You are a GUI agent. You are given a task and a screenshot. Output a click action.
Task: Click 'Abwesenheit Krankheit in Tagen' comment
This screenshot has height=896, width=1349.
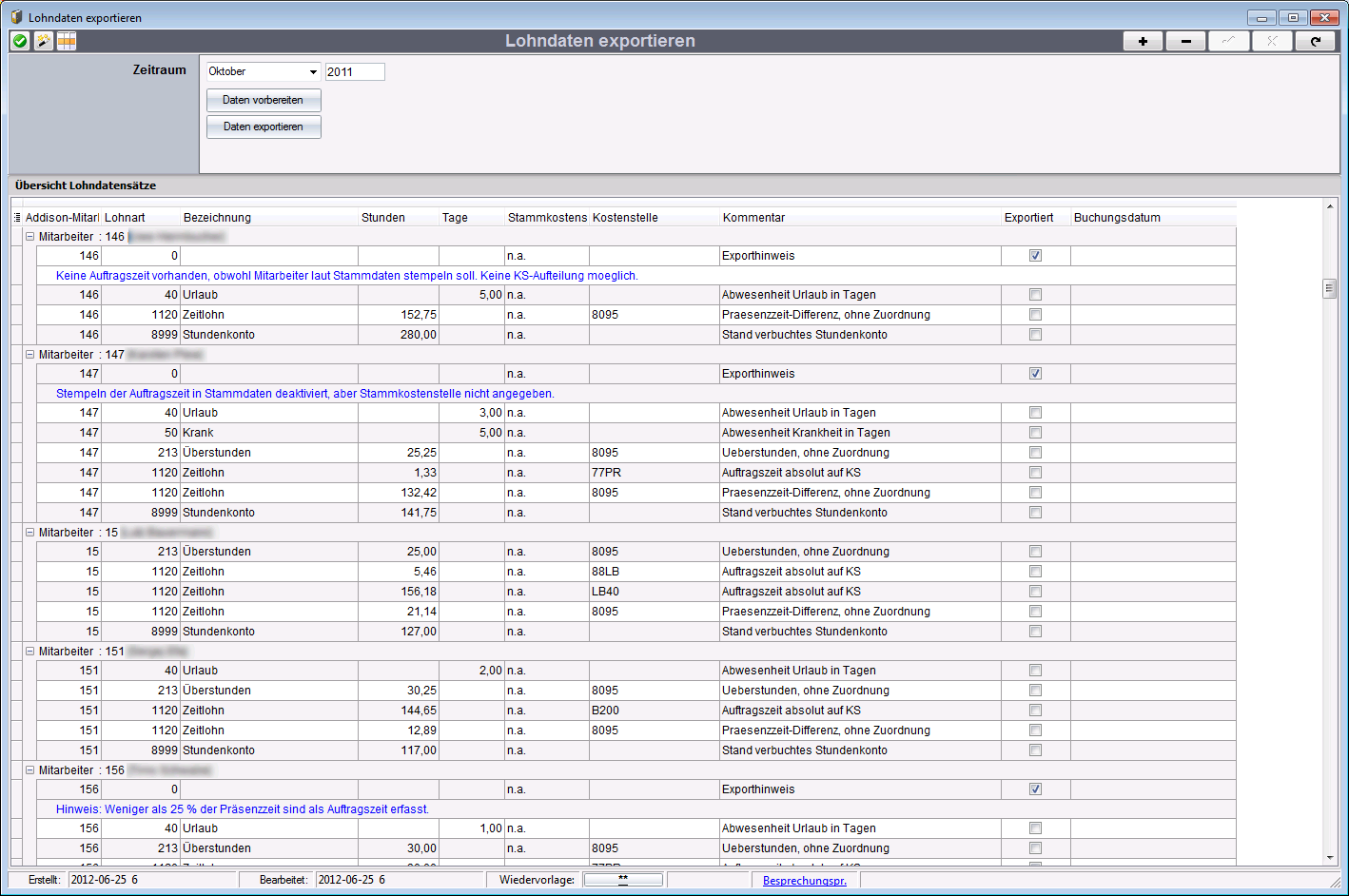tap(806, 433)
